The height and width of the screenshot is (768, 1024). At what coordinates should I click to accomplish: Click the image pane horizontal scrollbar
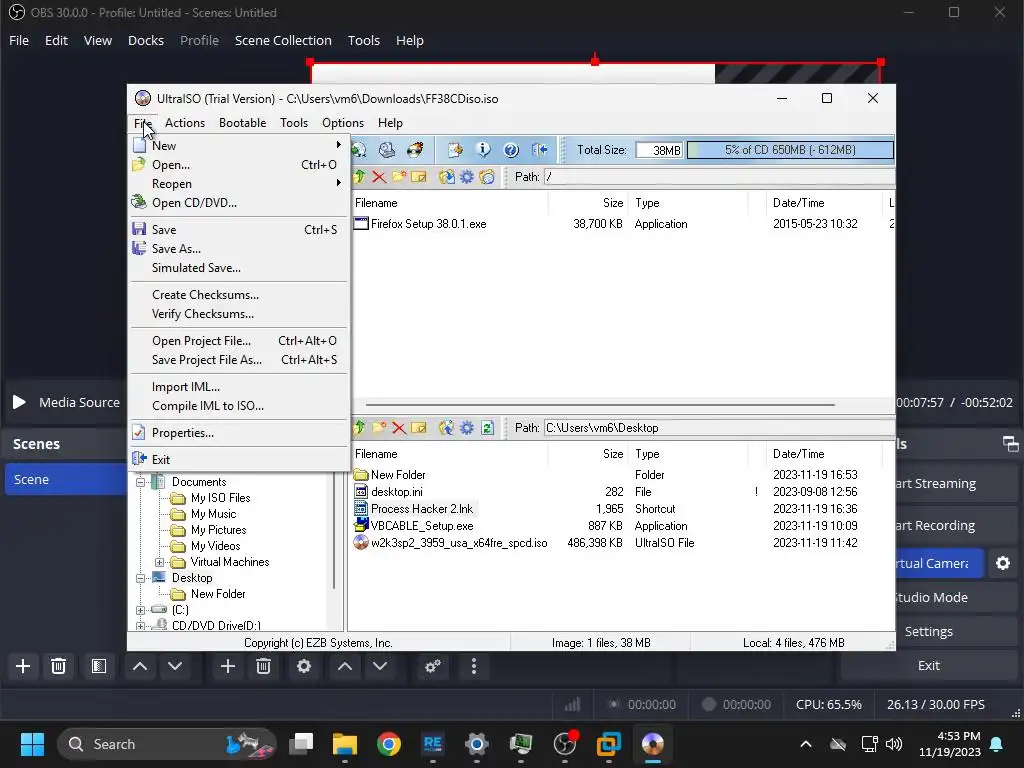(600, 404)
